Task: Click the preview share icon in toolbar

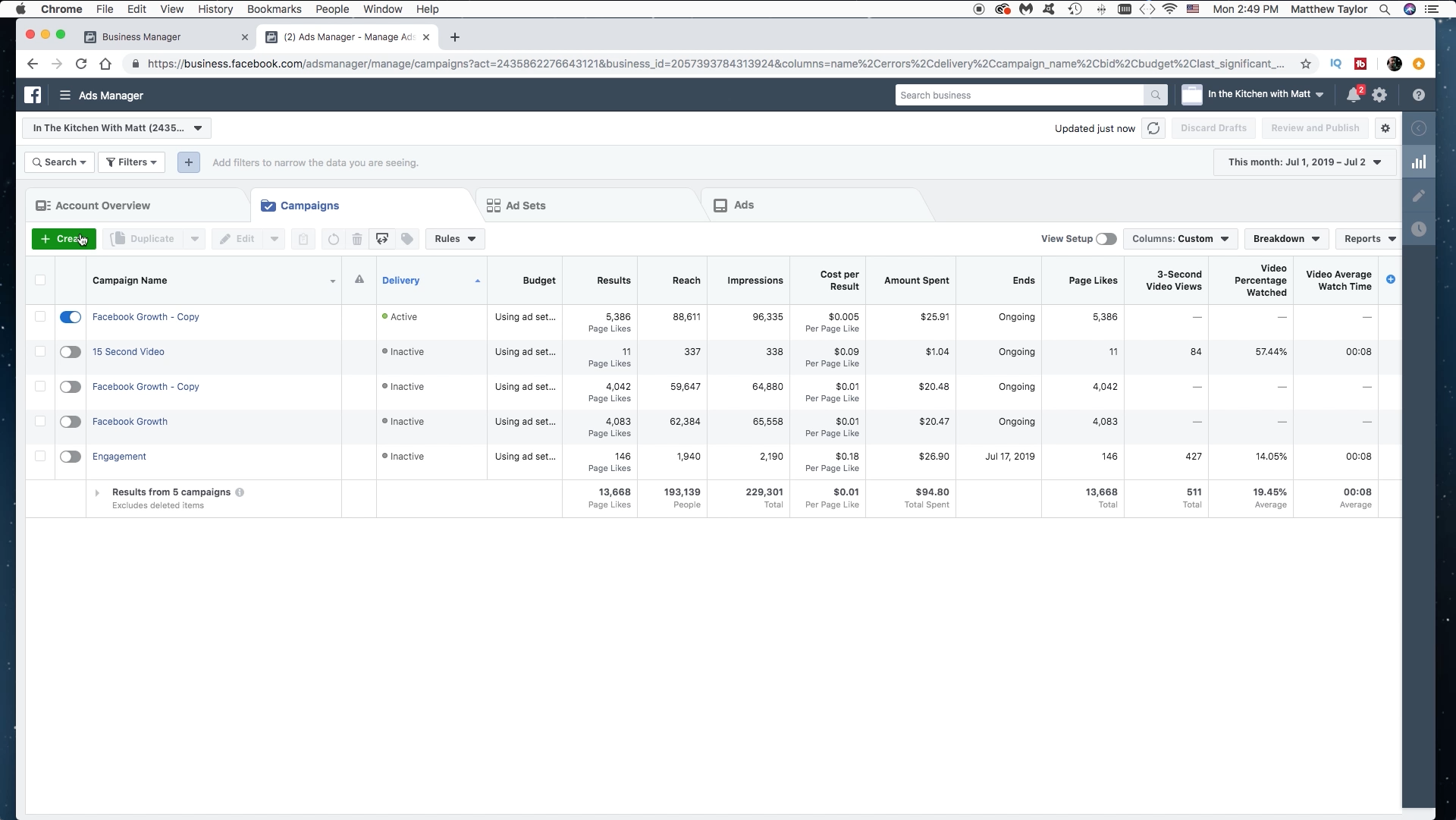Action: (382, 239)
